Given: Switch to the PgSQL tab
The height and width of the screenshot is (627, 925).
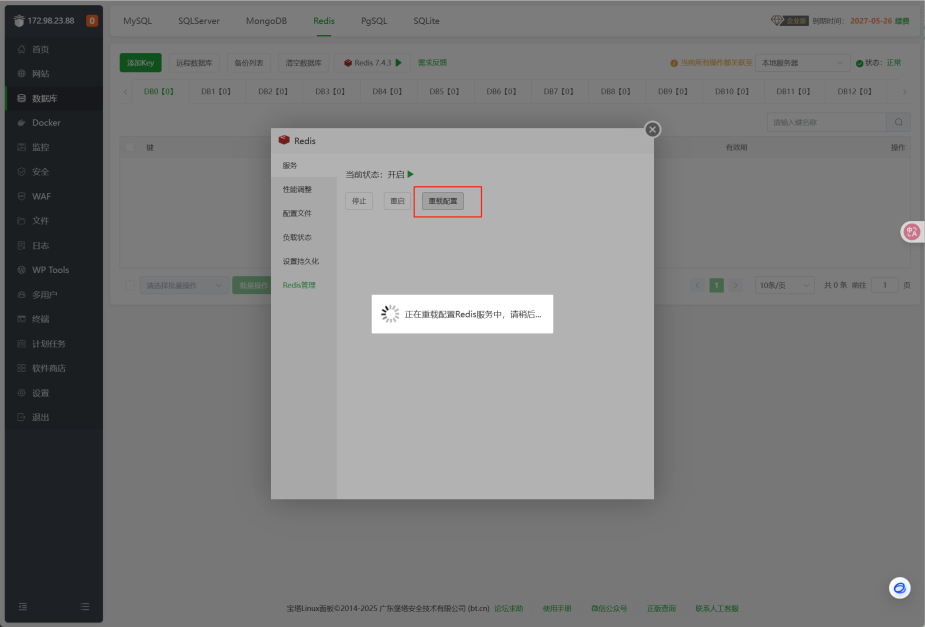Looking at the screenshot, I should coord(374,21).
